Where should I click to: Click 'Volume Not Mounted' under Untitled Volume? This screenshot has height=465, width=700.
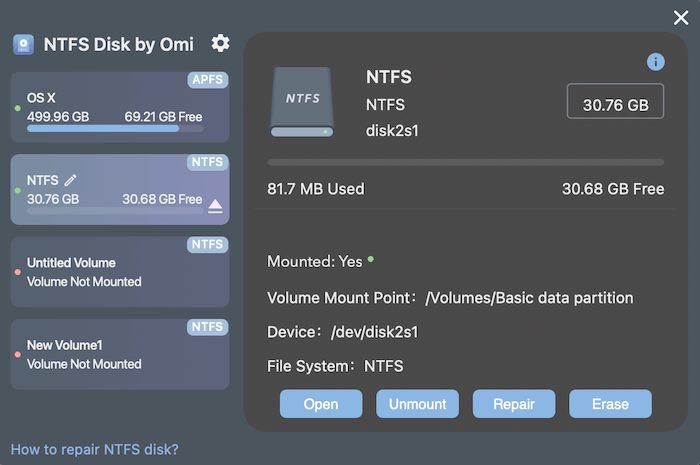[x=84, y=282]
